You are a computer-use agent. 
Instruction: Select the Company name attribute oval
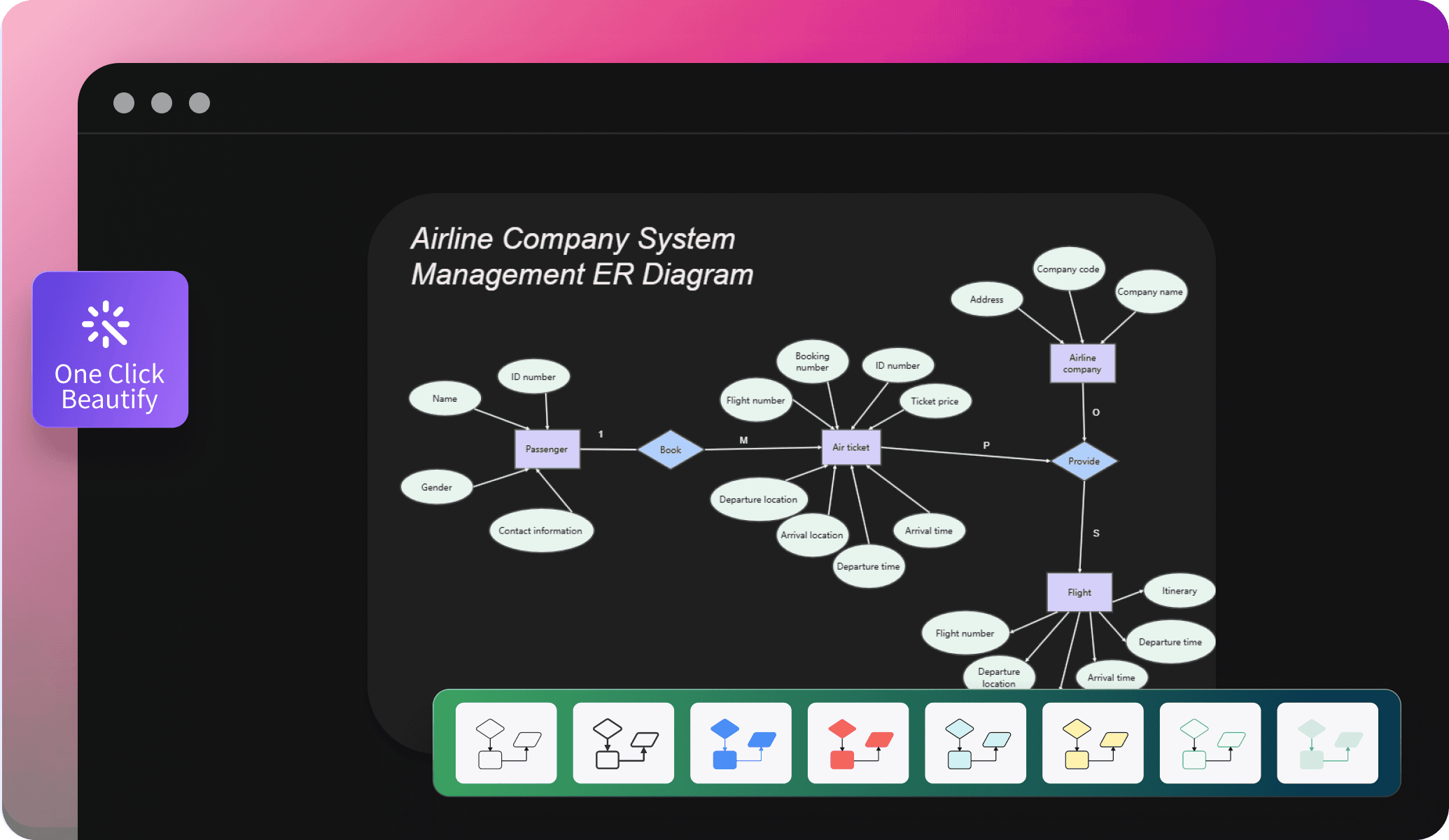[x=1151, y=291]
